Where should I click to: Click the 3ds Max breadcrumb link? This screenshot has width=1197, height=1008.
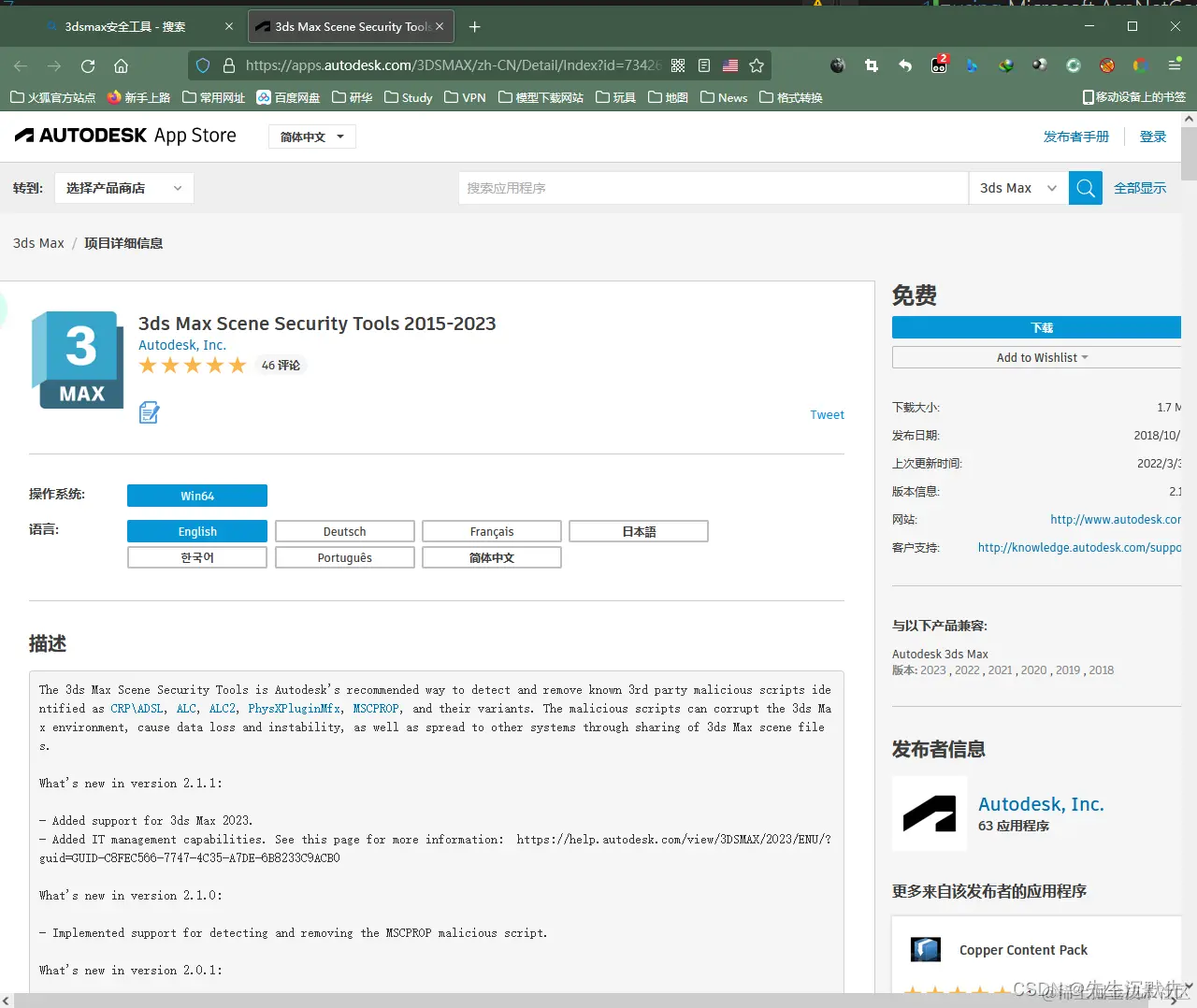coord(38,243)
